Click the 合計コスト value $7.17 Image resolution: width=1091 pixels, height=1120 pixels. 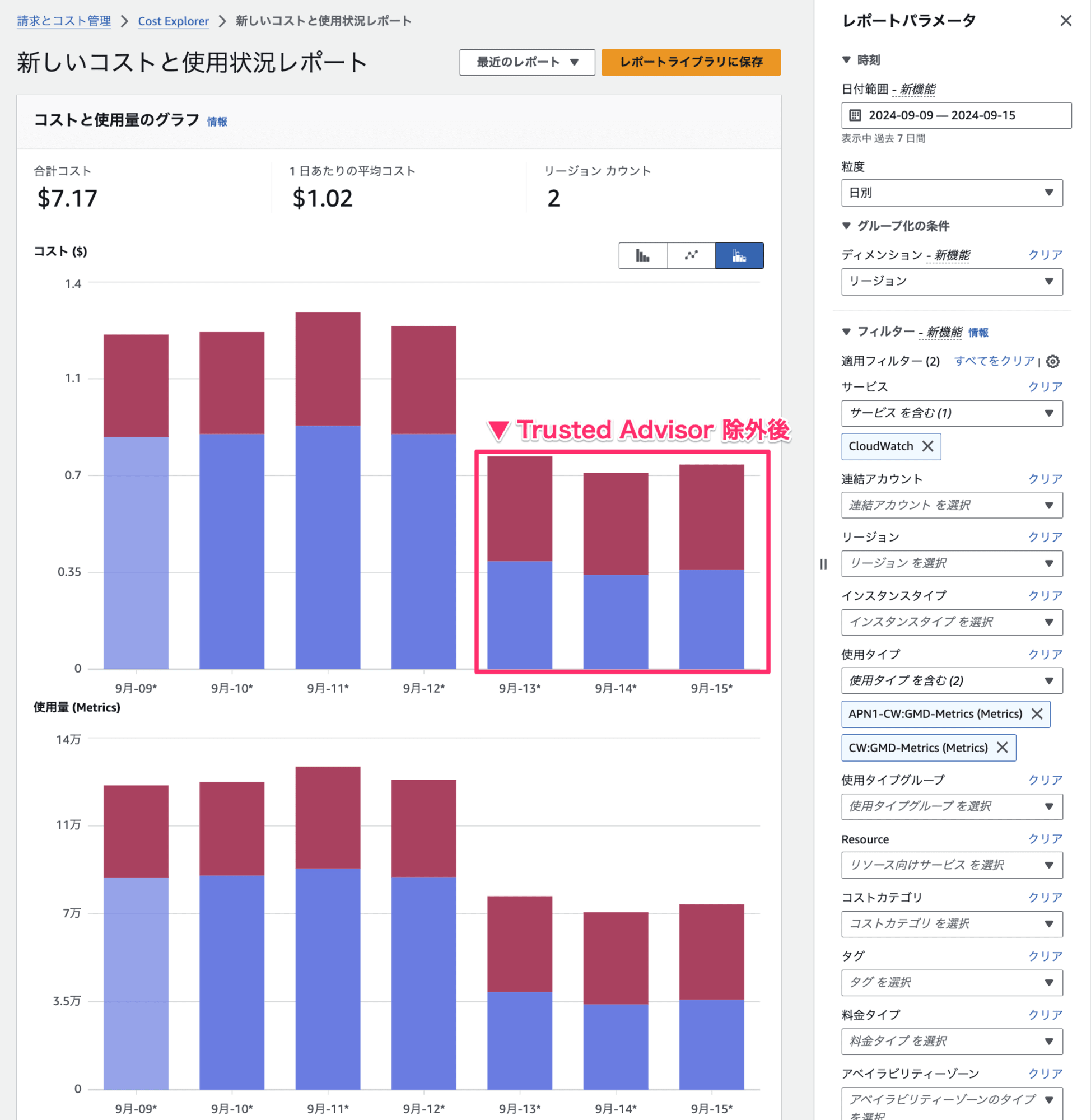point(67,199)
